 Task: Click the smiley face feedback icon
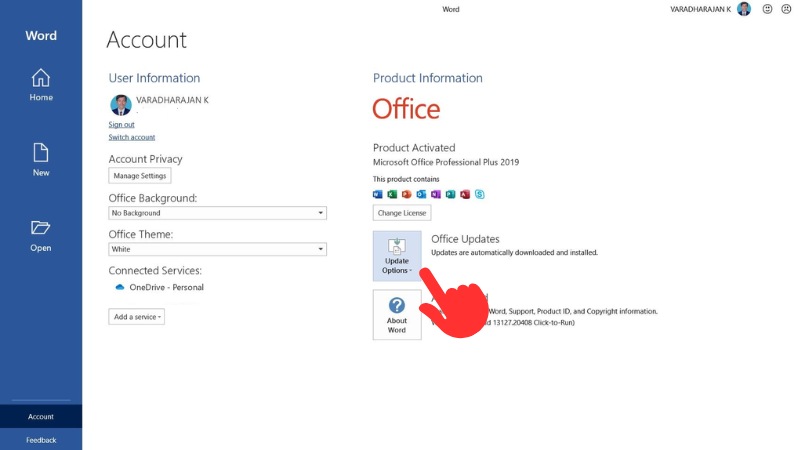[768, 9]
